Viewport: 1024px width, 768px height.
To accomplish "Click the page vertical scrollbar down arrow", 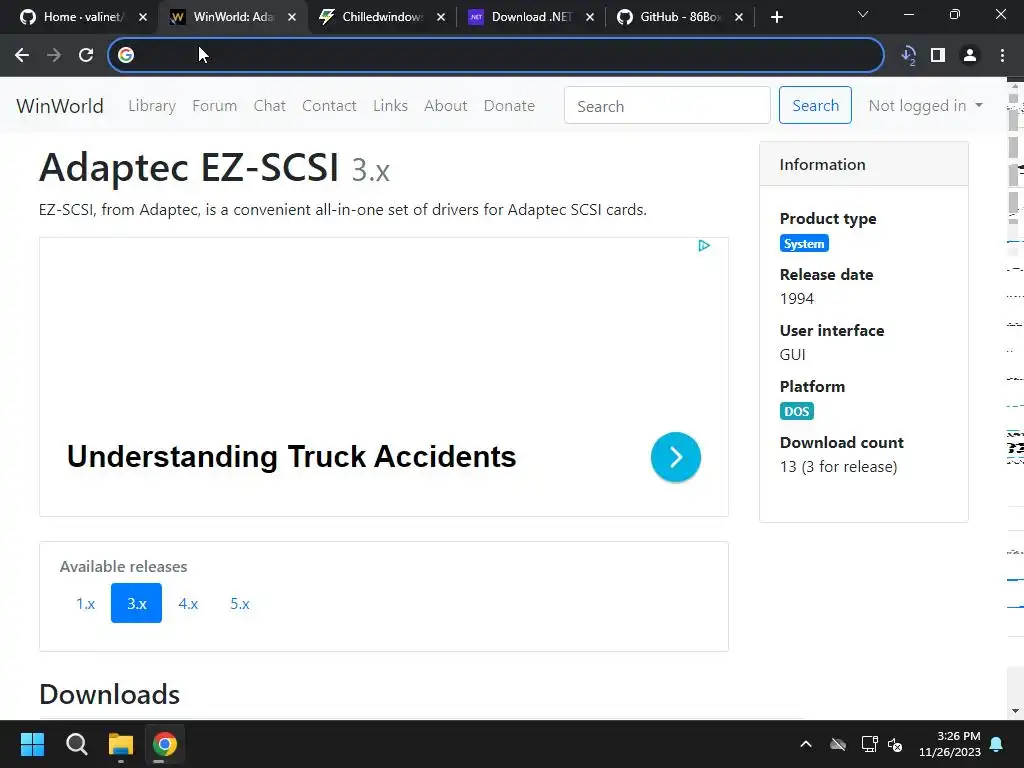I will pyautogui.click(x=1016, y=711).
